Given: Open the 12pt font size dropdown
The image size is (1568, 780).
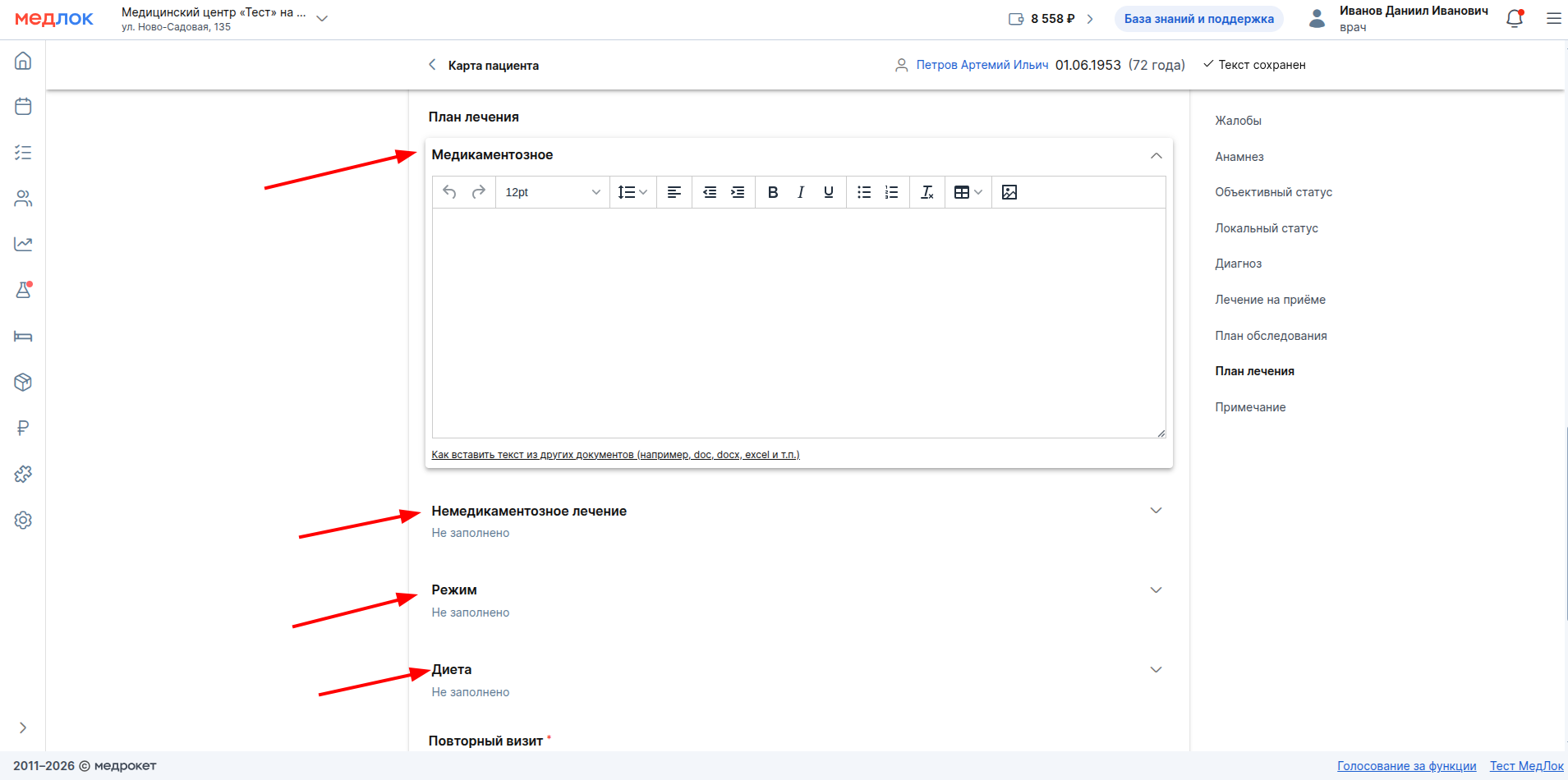Looking at the screenshot, I should 552,192.
